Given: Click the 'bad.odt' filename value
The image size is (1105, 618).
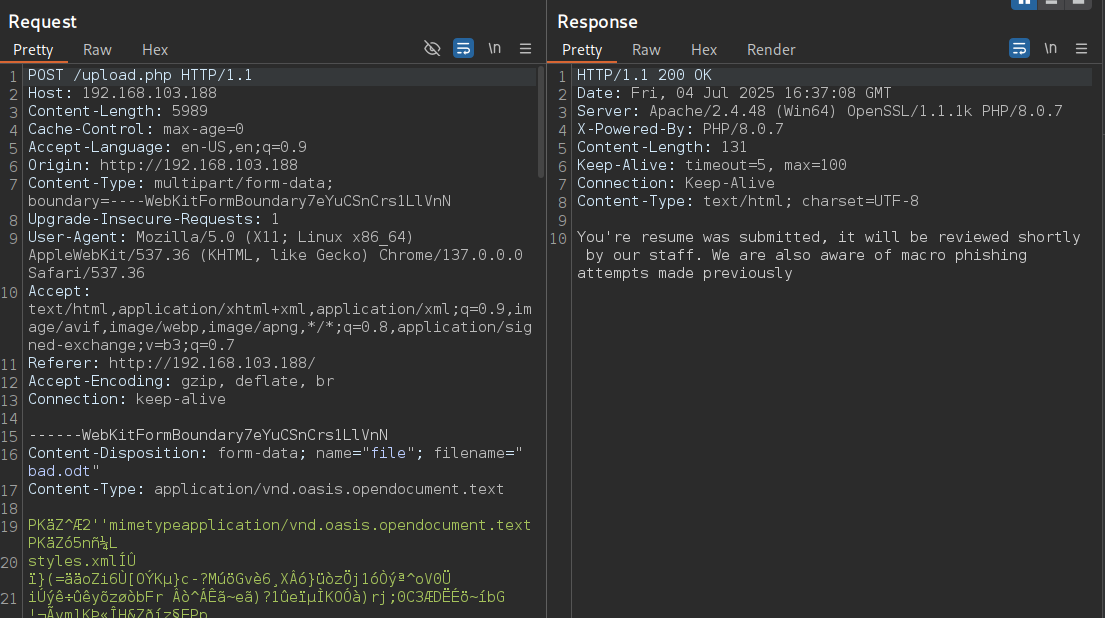Looking at the screenshot, I should (x=59, y=471).
